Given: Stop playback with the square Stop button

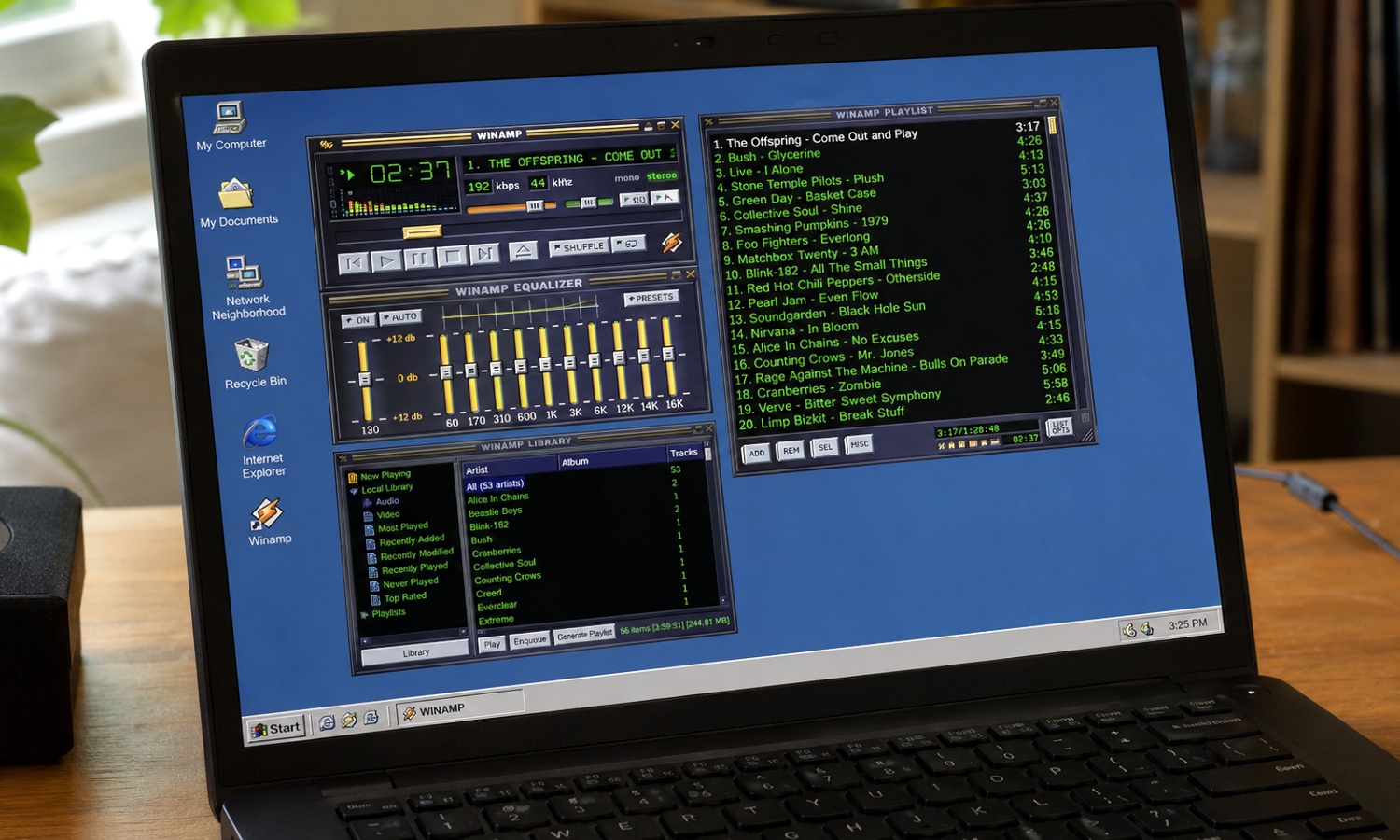Looking at the screenshot, I should [452, 256].
